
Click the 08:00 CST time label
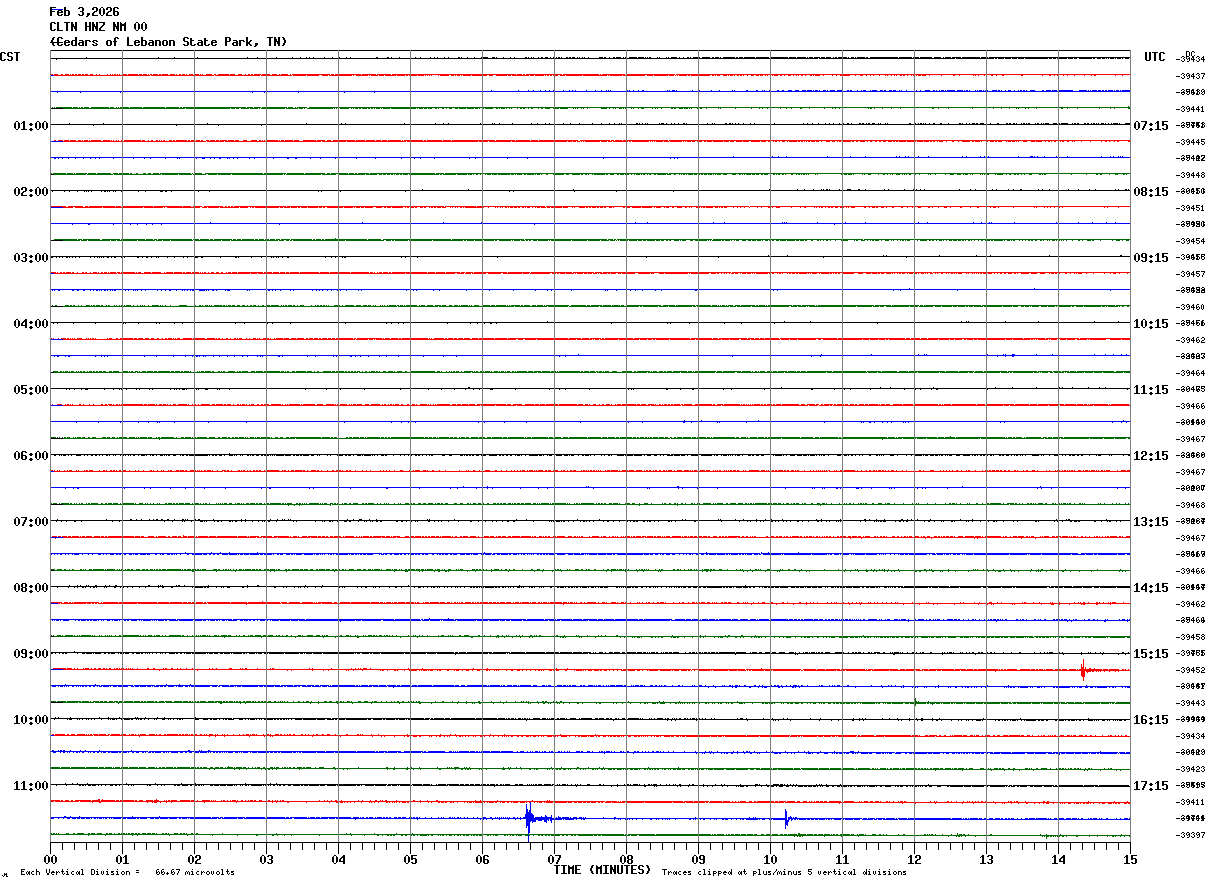click(x=31, y=587)
